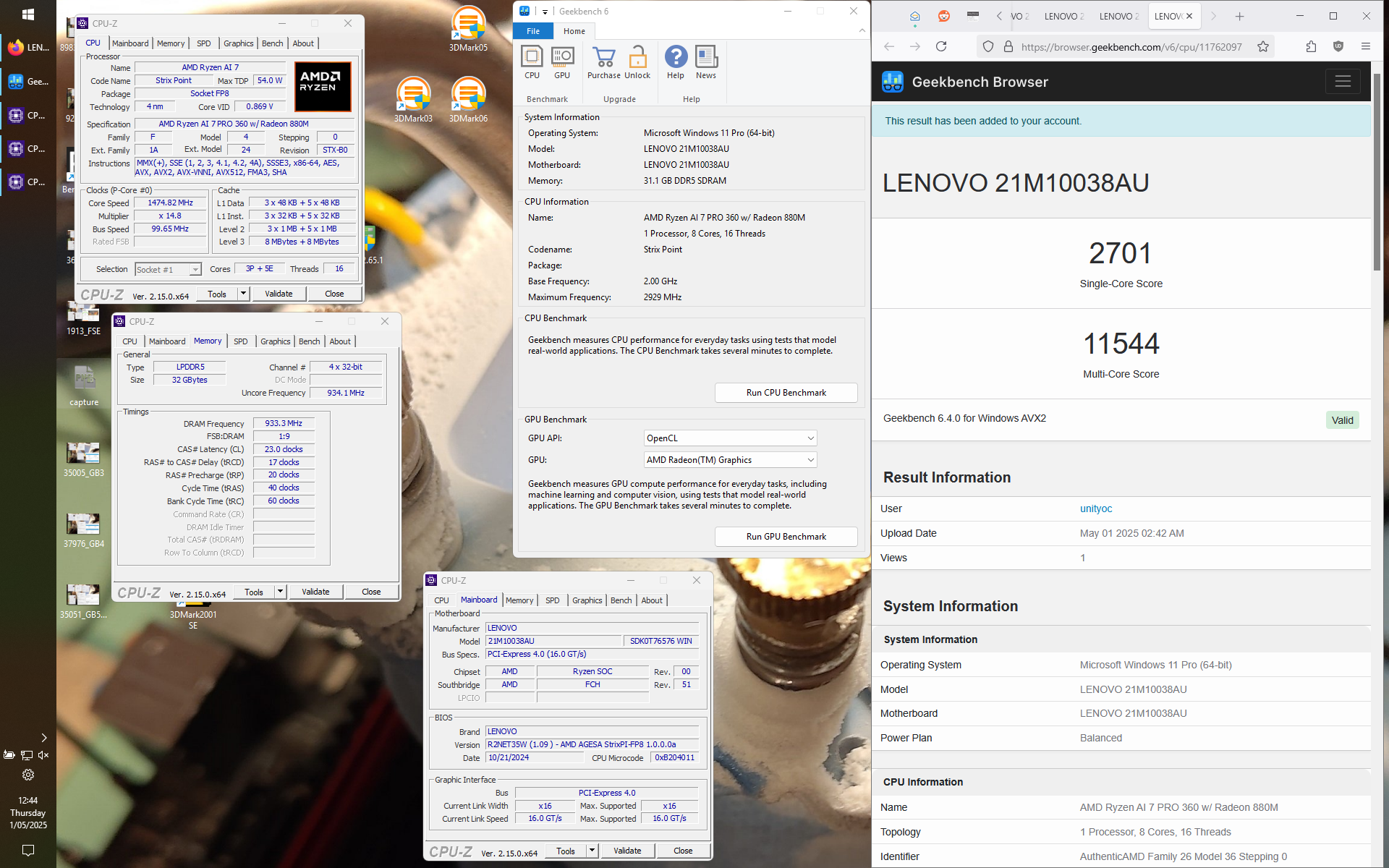Expand the Geekbench ribbon collapse chevron

pyautogui.click(x=862, y=30)
